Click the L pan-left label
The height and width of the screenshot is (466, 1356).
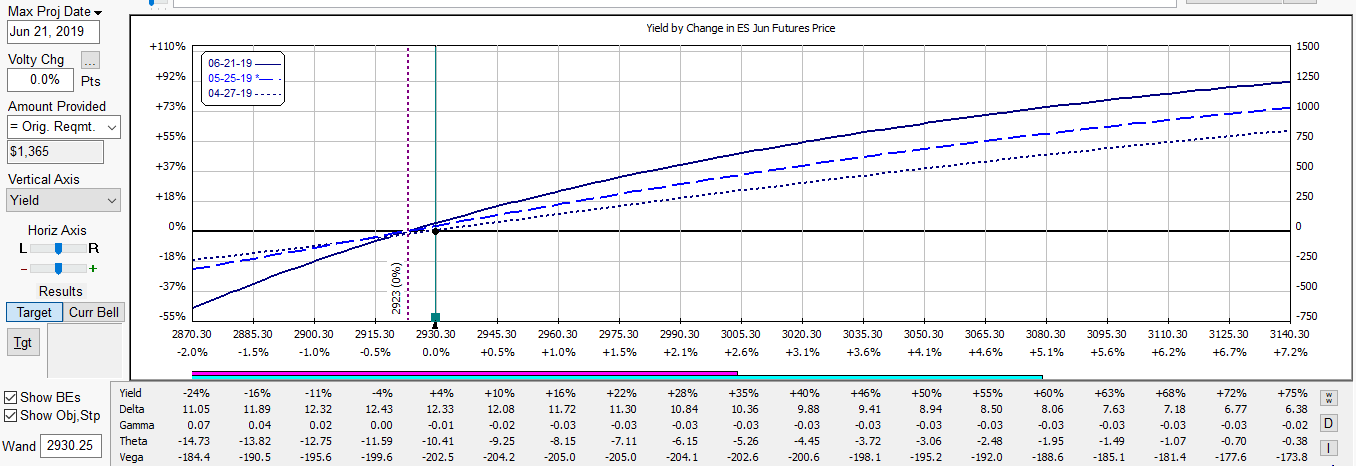pos(23,248)
